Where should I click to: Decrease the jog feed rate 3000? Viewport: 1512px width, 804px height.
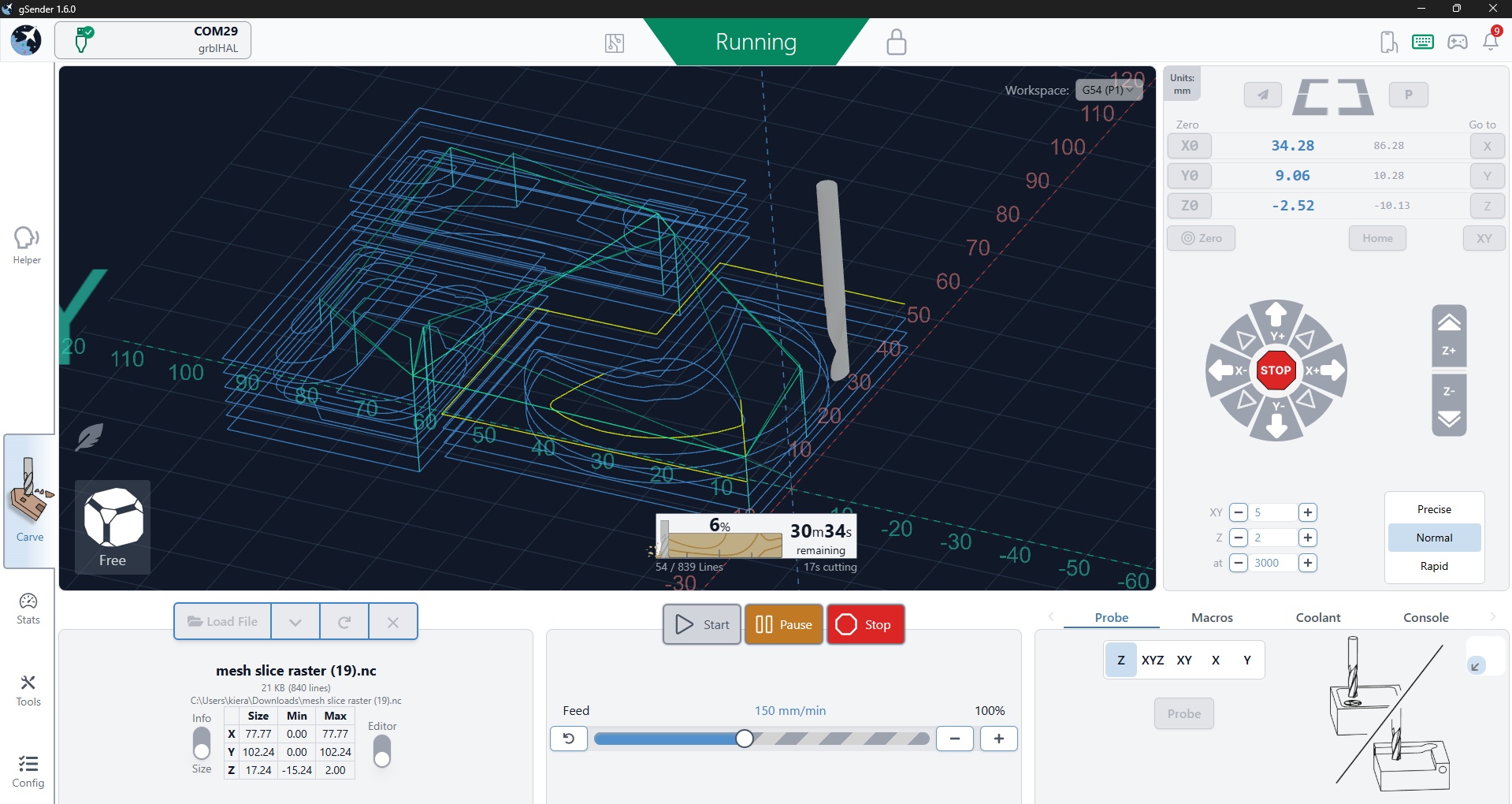1239,563
